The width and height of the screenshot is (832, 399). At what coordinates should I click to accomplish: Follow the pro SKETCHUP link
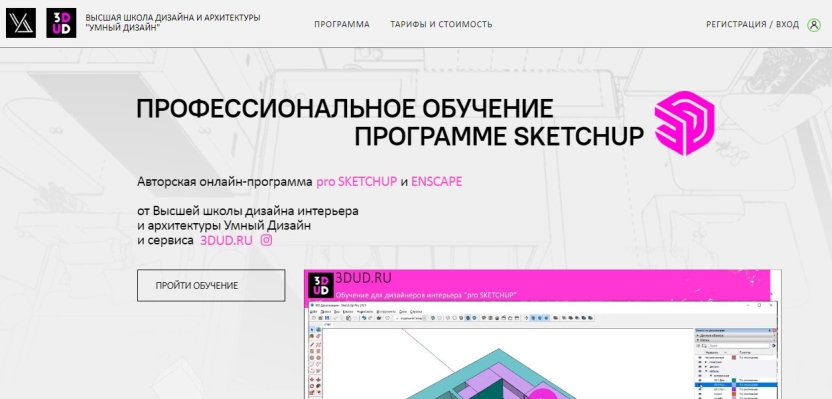(357, 181)
